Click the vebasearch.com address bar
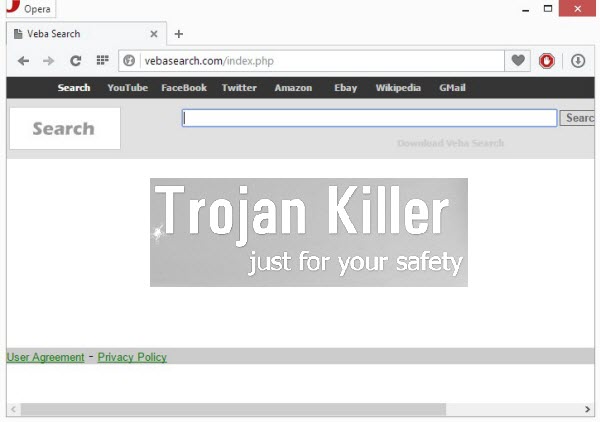The height and width of the screenshot is (422, 600). pos(310,61)
